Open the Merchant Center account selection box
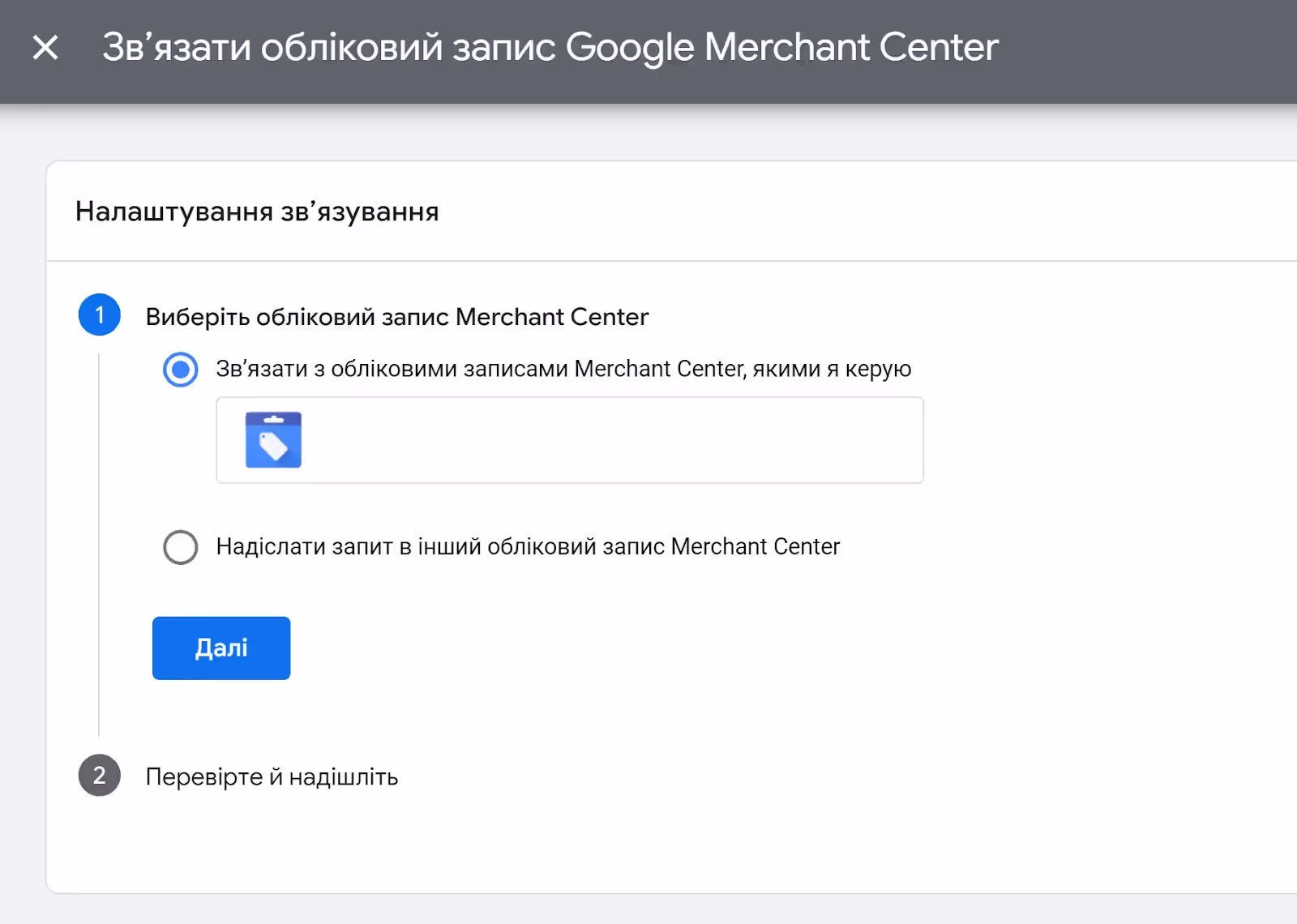Screen dimensions: 1297x924 [x=570, y=440]
